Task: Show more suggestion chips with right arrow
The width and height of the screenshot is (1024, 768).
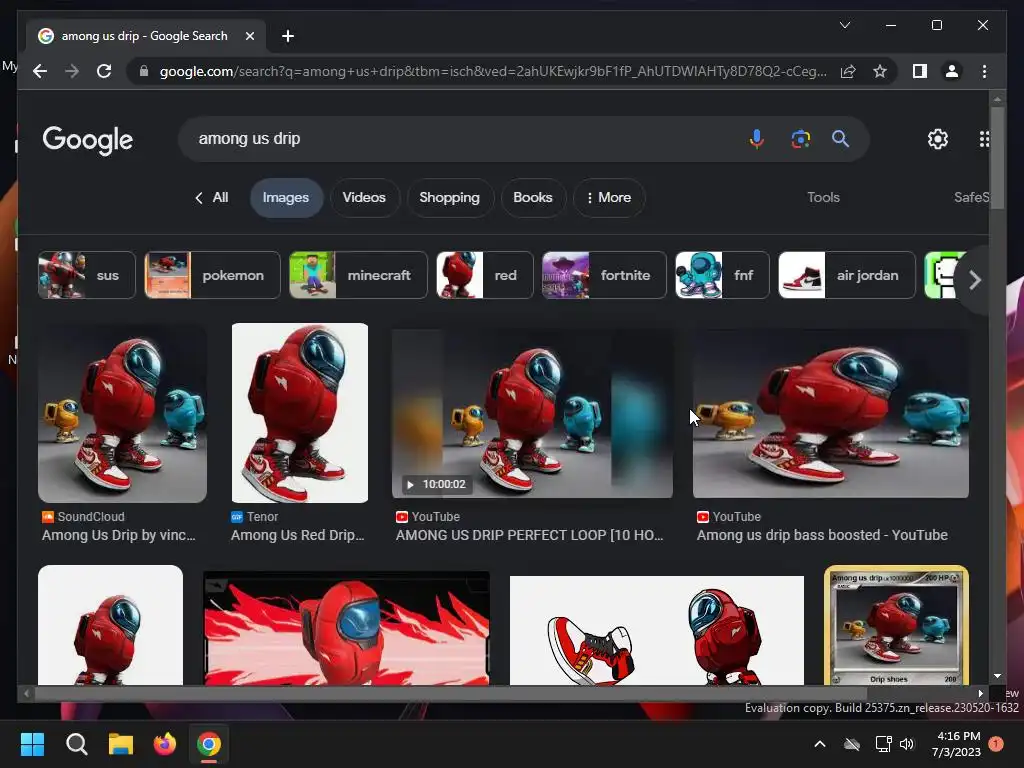Action: click(x=974, y=280)
